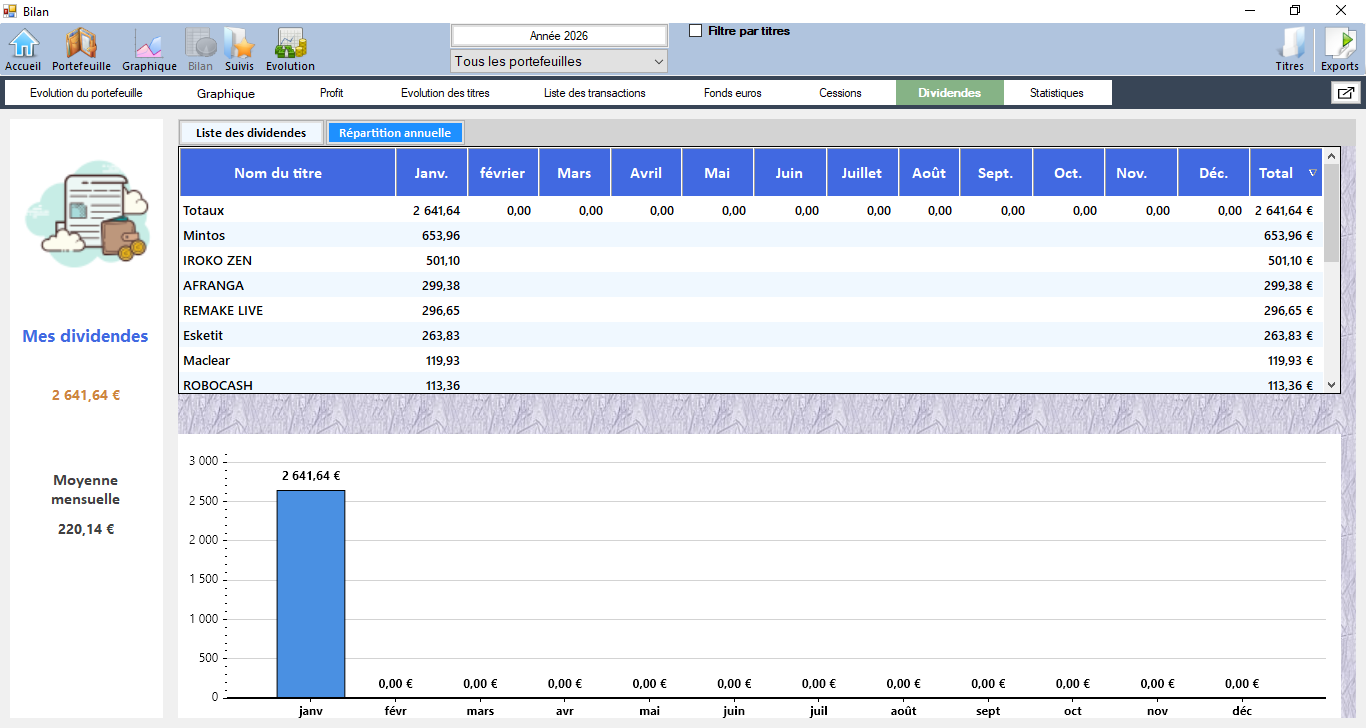Screen dimensions: 1366x728
Task: Sort by the Total column arrow
Action: (x=1312, y=173)
